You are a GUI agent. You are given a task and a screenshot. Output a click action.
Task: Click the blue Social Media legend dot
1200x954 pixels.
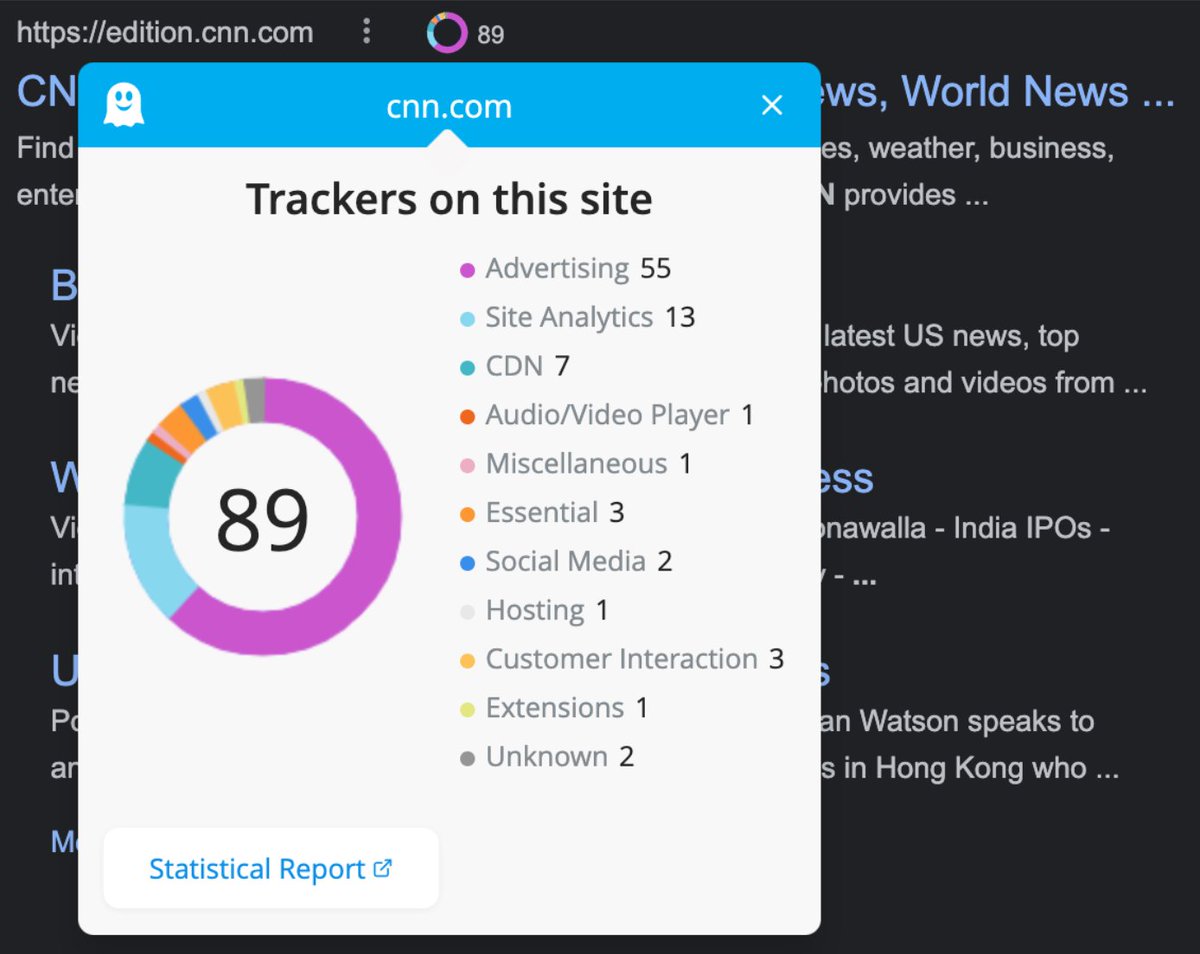[467, 564]
